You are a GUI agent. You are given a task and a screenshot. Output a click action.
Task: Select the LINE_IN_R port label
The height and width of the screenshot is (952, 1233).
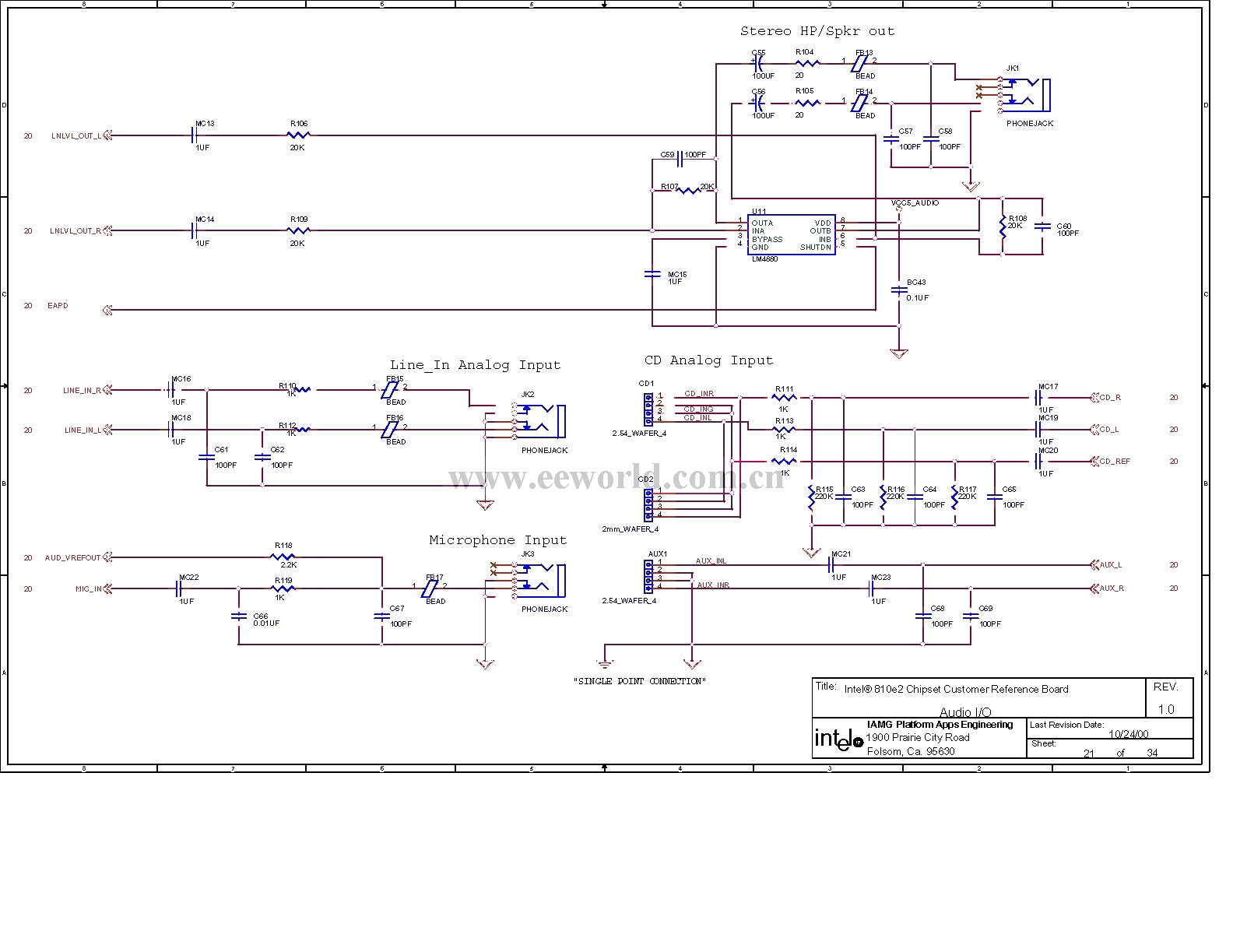click(82, 390)
